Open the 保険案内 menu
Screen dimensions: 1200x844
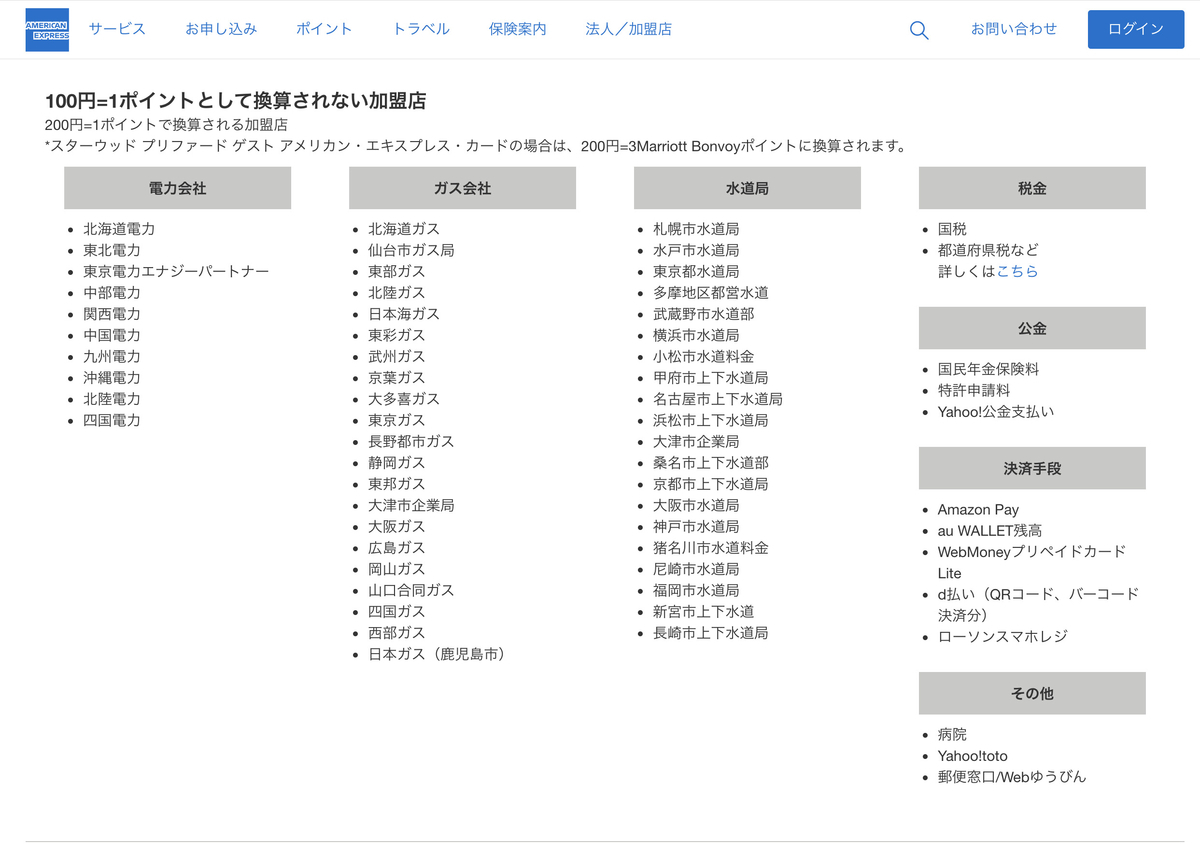pyautogui.click(x=518, y=29)
